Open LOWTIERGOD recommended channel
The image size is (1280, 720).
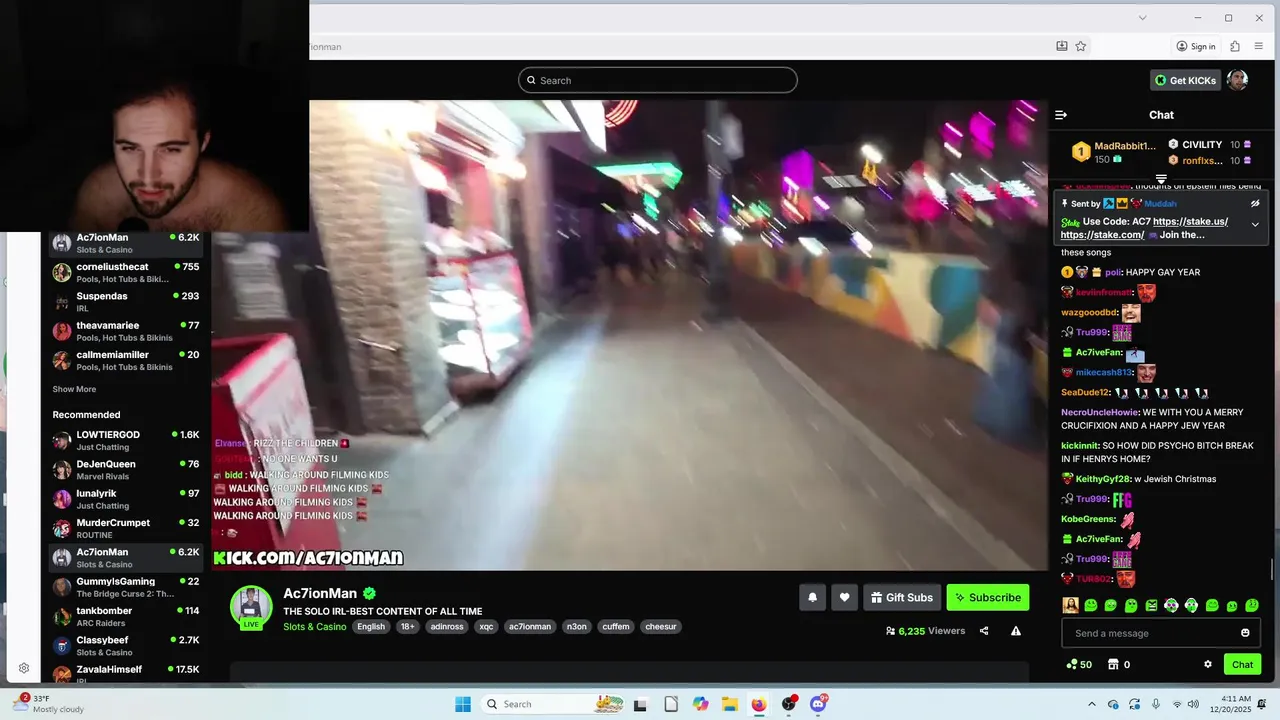point(126,440)
